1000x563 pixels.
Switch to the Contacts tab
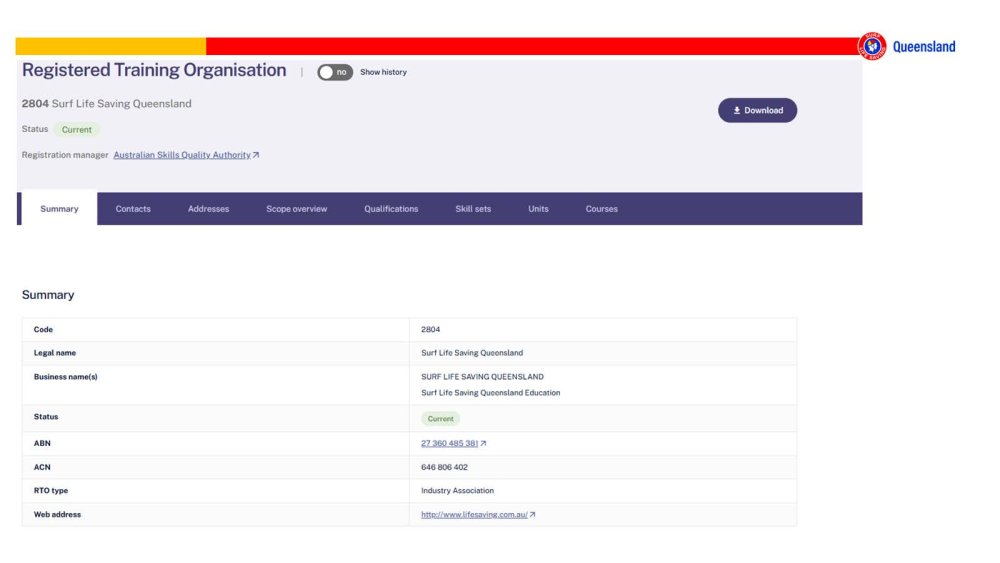[x=133, y=208]
